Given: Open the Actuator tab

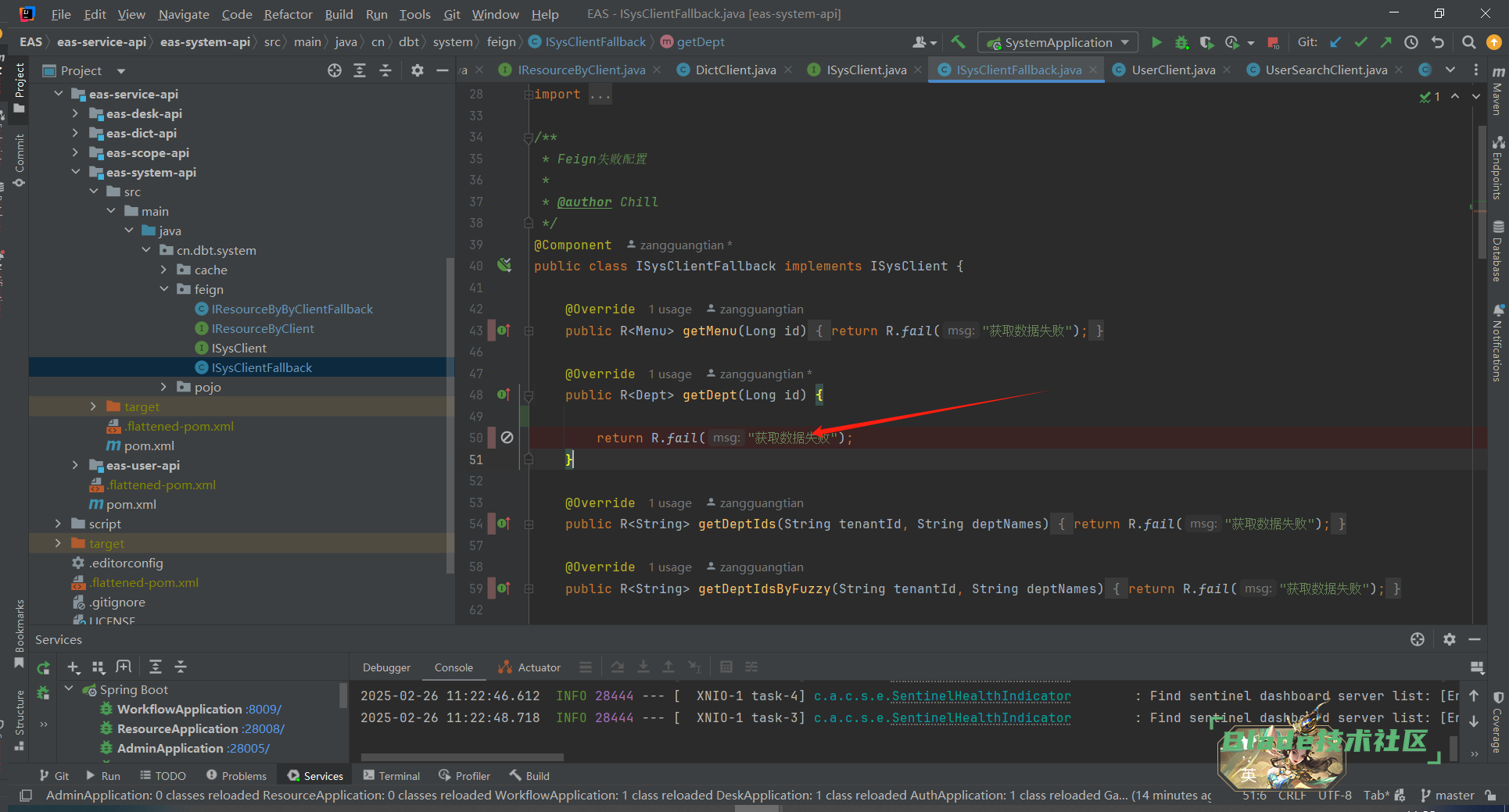Looking at the screenshot, I should [529, 667].
